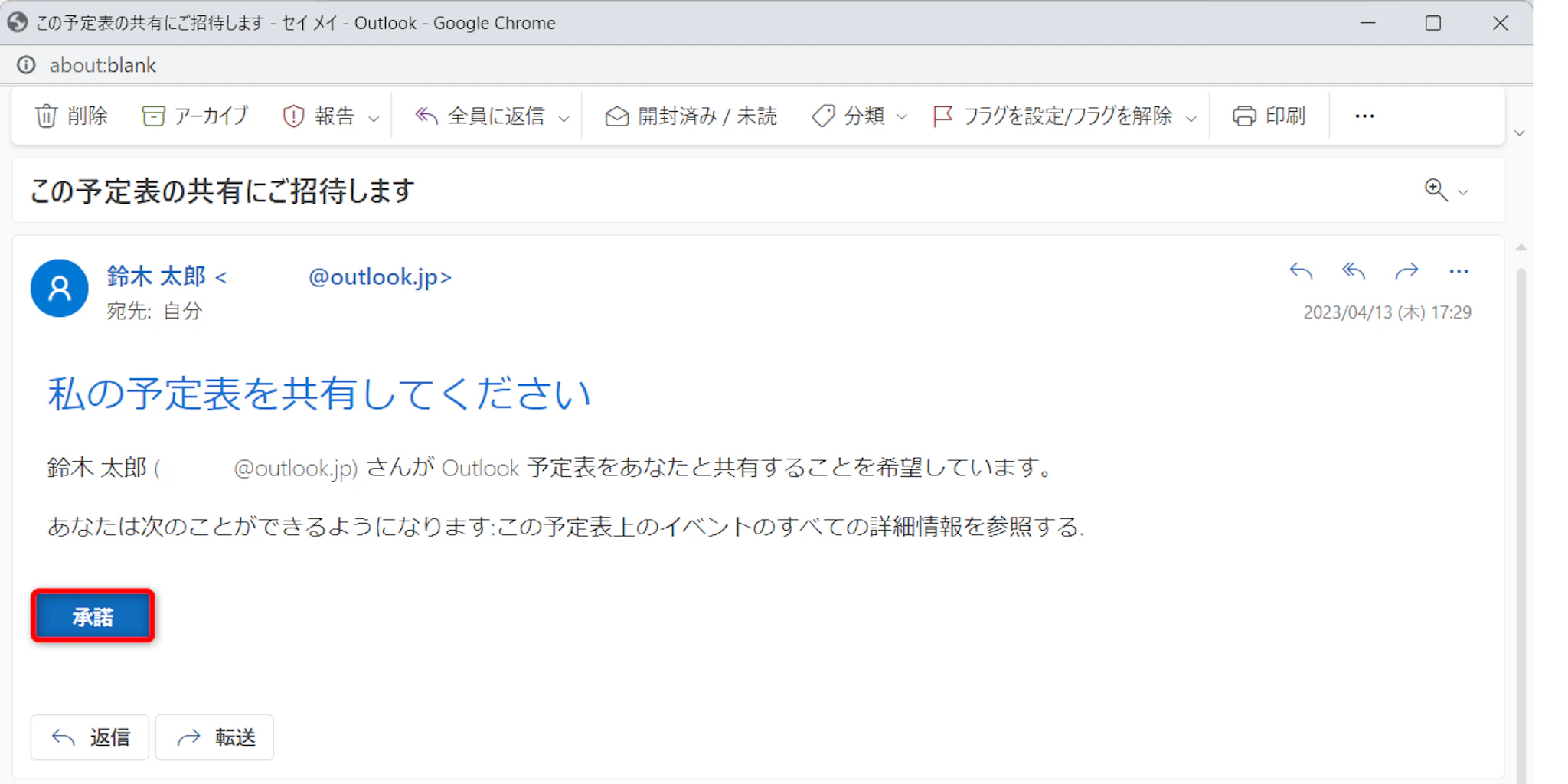Open toolbar more options ellipsis menu
Screen dimensions: 1568x784
coord(1364,116)
